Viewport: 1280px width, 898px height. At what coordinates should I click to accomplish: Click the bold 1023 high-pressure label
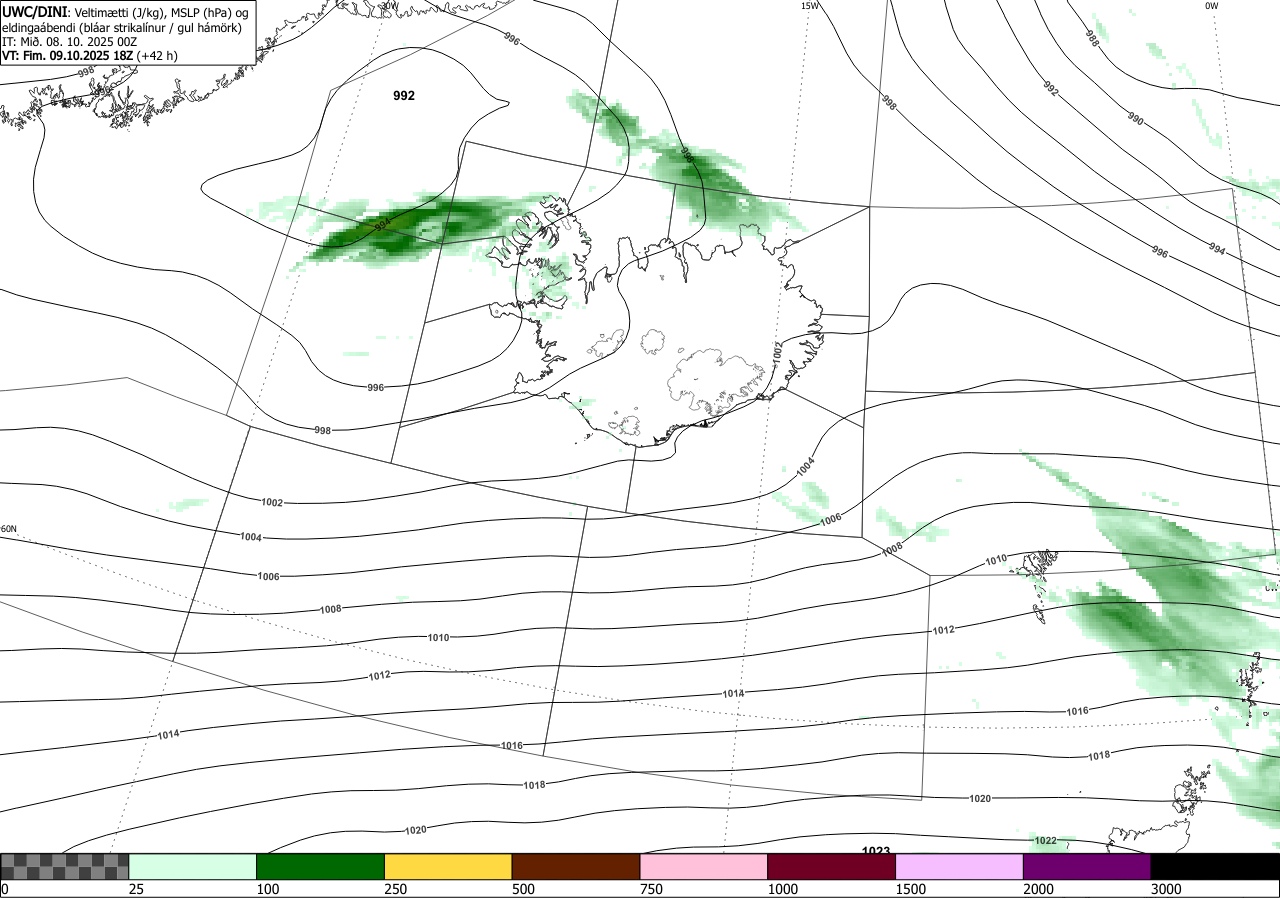click(x=876, y=851)
